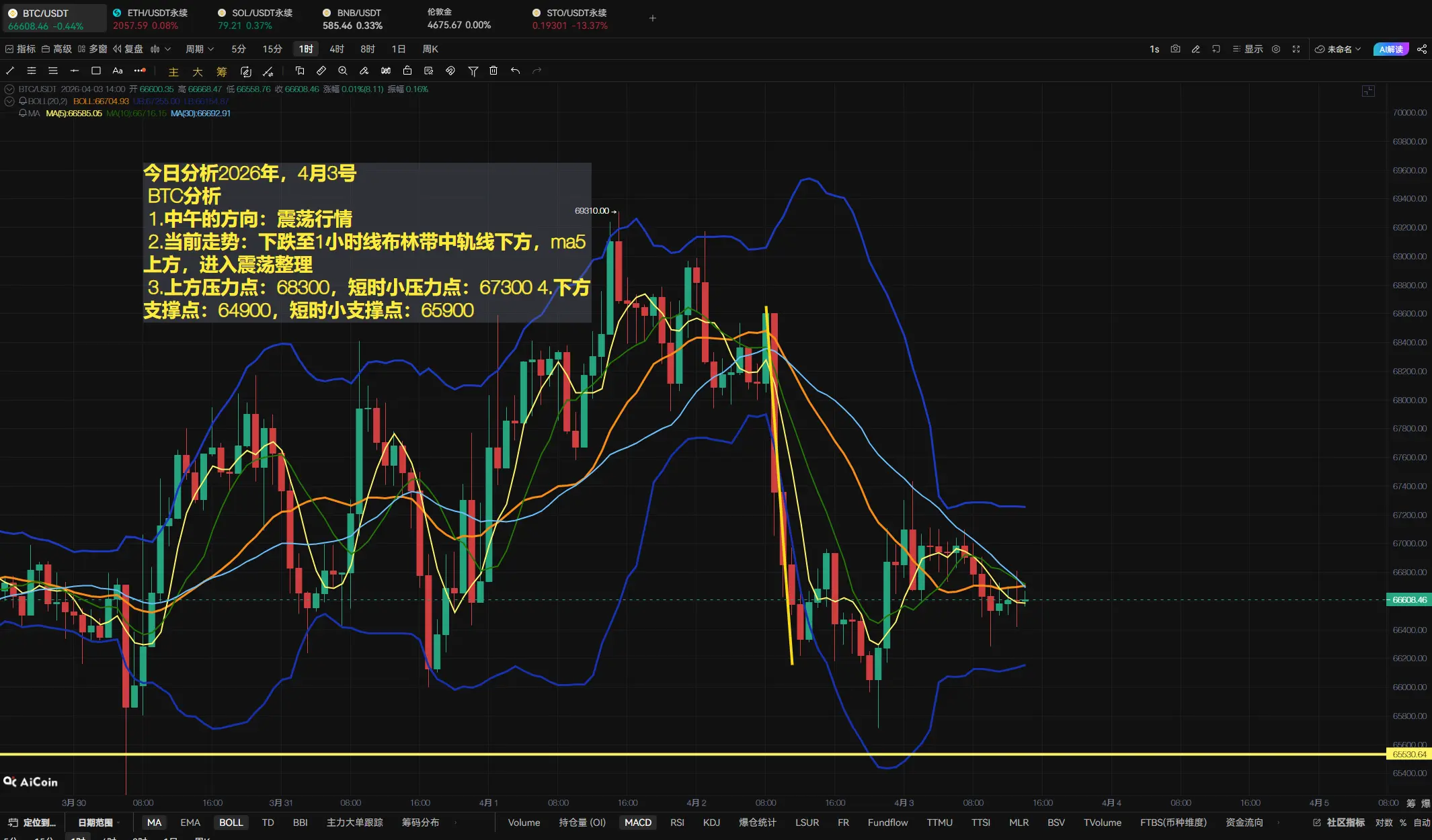
Task: Select the ruler measurement tool
Action: 321,71
